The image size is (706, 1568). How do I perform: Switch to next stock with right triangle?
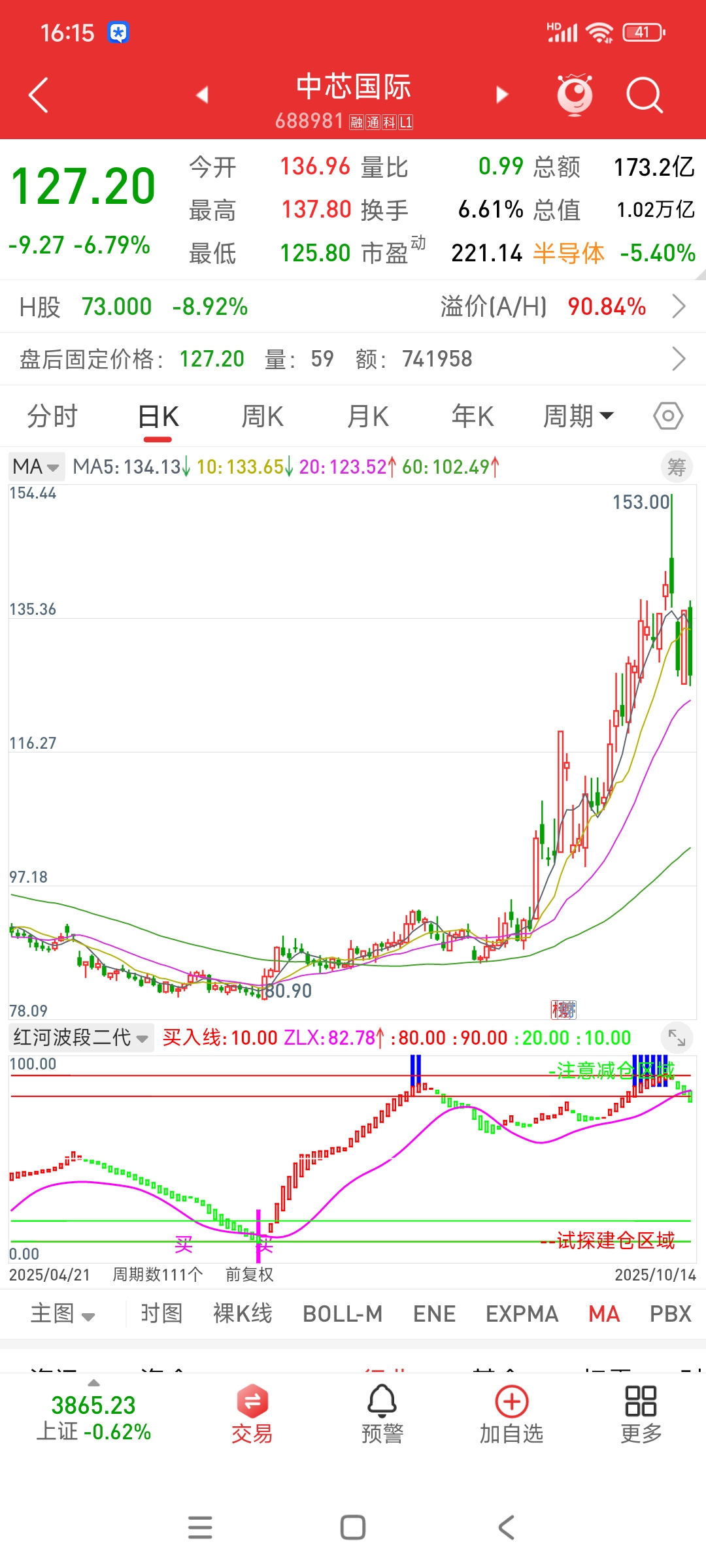tap(501, 95)
